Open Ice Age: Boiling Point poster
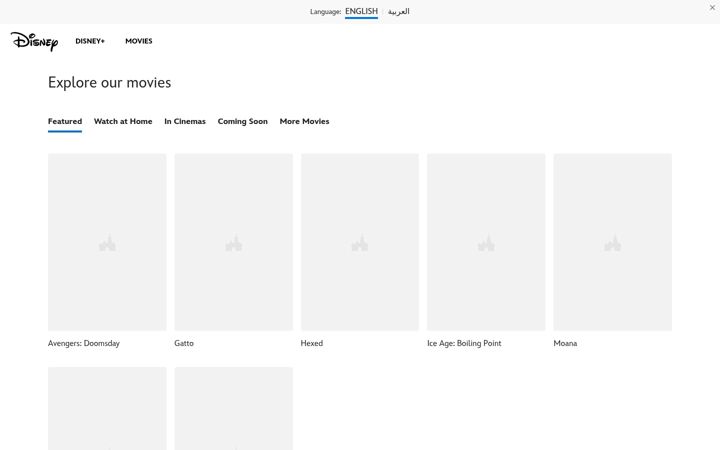This screenshot has width=720, height=450. click(486, 242)
